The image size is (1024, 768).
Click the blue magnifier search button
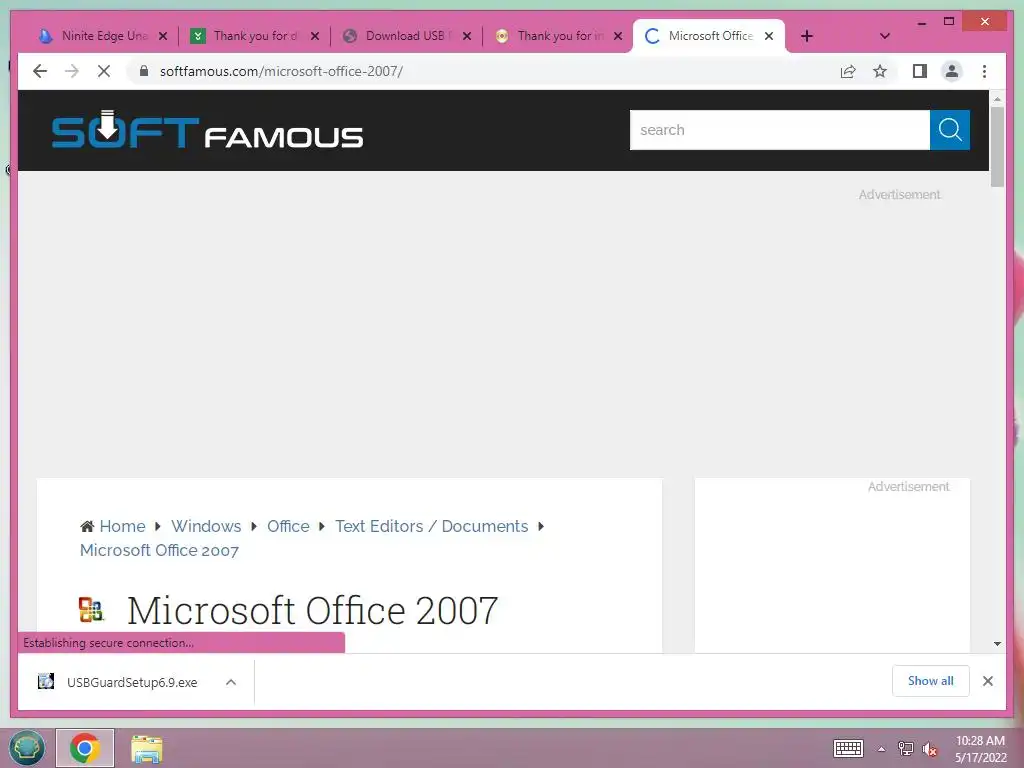(950, 130)
